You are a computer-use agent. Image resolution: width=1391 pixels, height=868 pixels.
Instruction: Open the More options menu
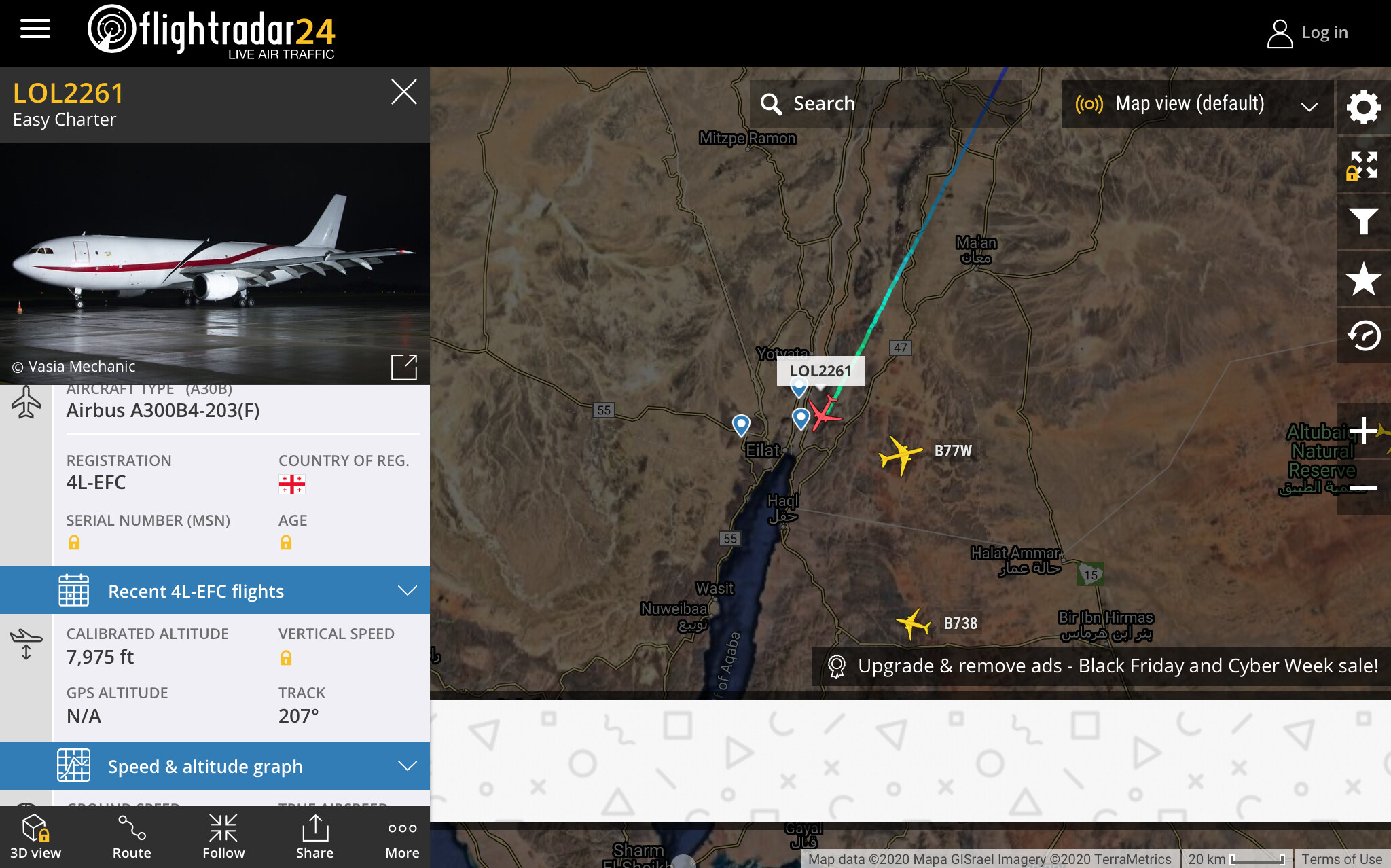click(403, 837)
